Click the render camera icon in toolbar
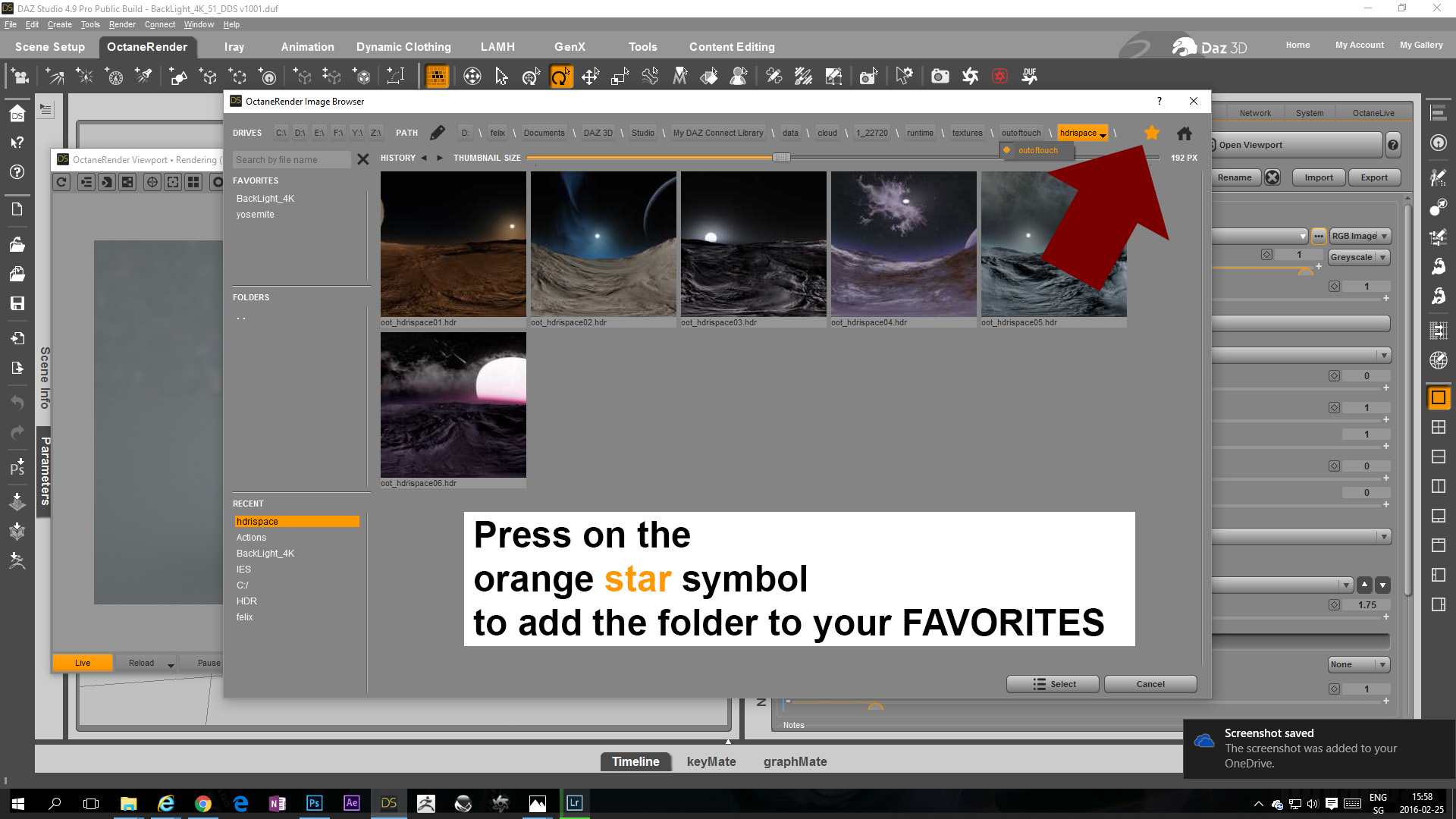This screenshot has width=1456, height=819. [x=940, y=76]
